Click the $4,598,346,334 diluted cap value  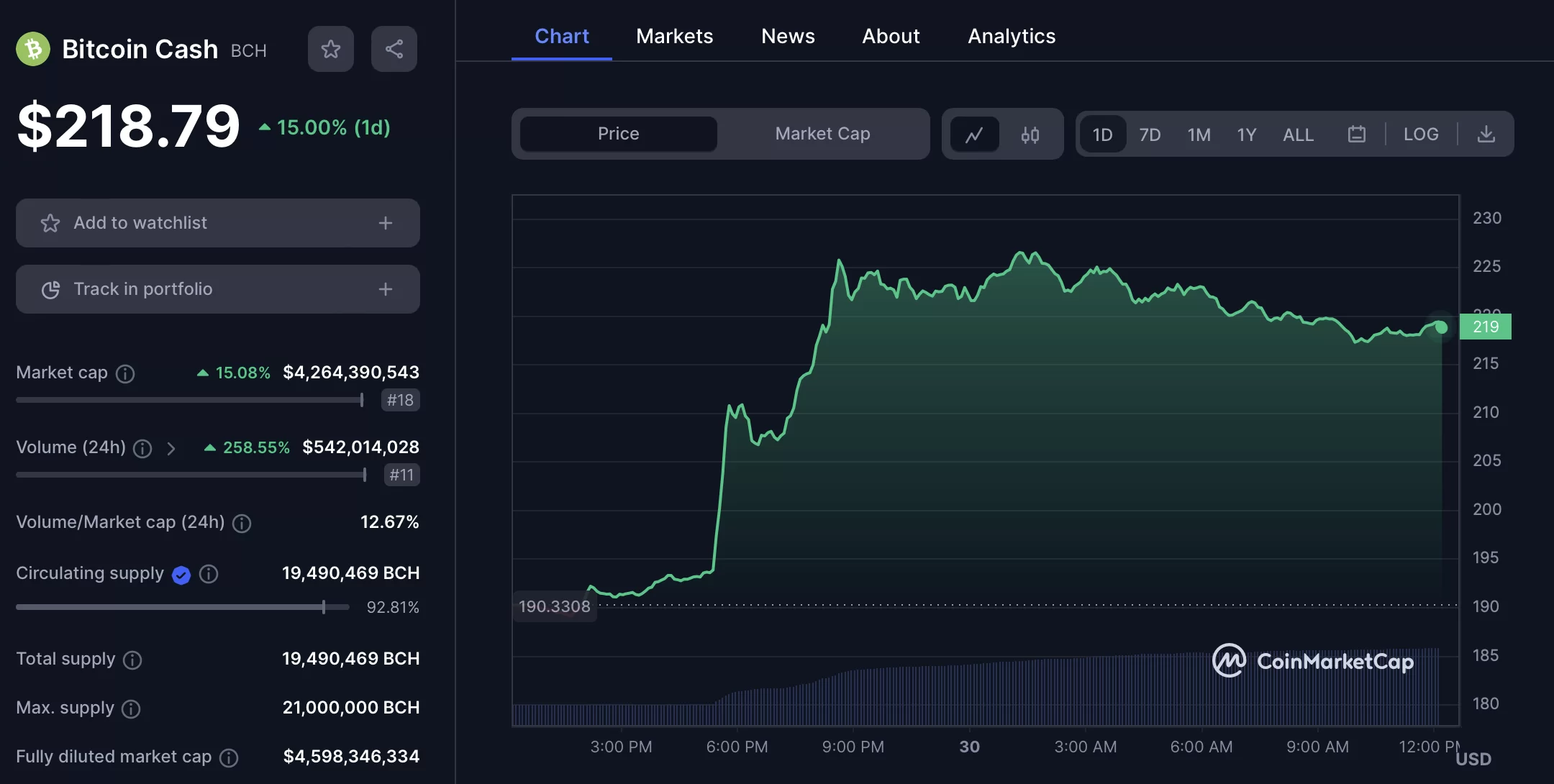(351, 756)
